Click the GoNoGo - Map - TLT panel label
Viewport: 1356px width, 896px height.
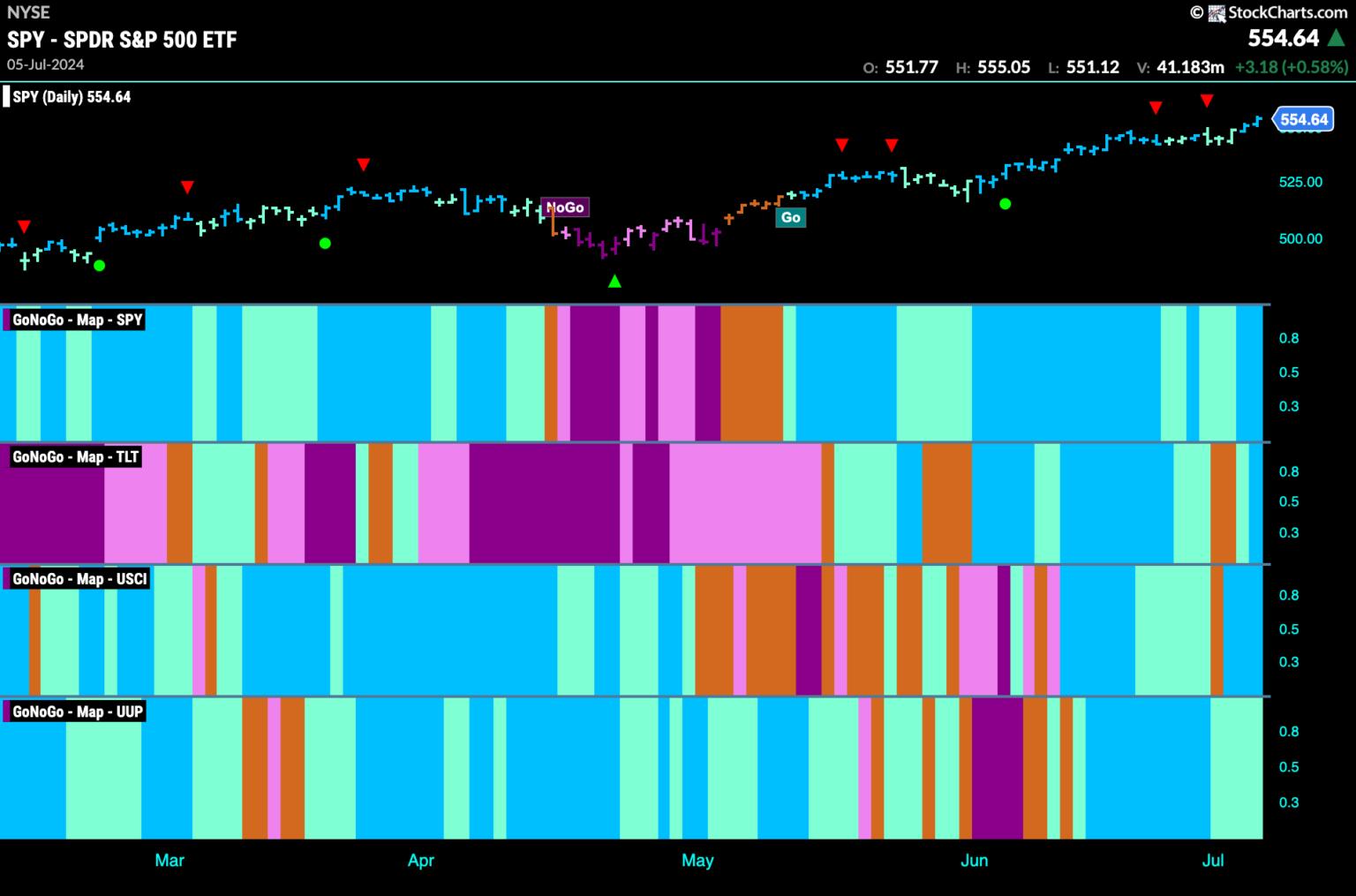pos(75,456)
